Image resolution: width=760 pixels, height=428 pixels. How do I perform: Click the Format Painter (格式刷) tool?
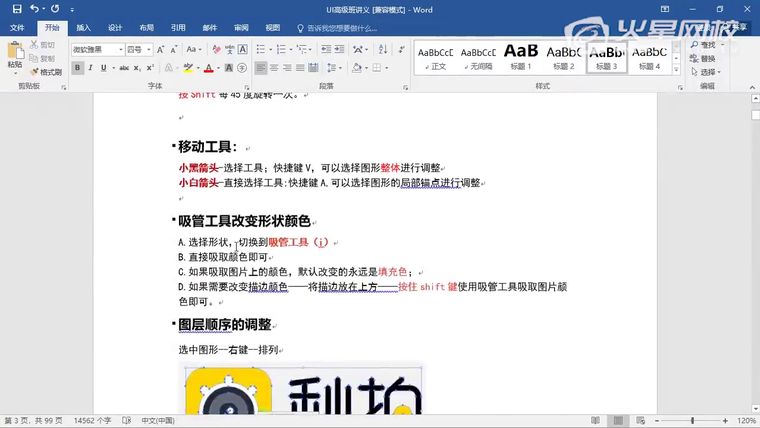coord(45,72)
